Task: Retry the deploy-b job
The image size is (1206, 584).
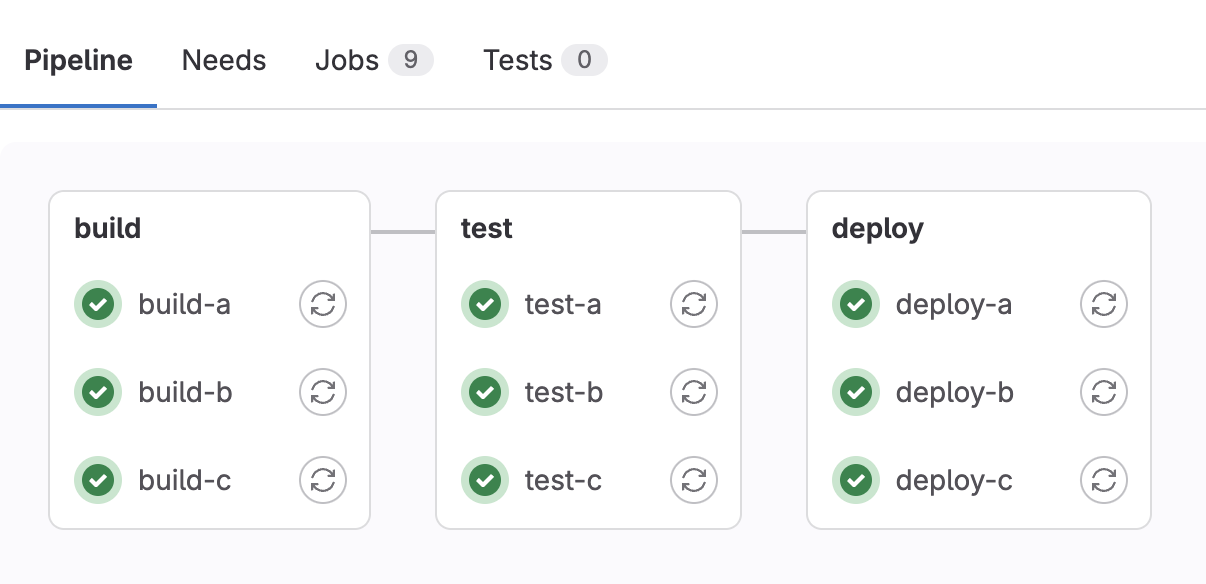Action: 1103,392
